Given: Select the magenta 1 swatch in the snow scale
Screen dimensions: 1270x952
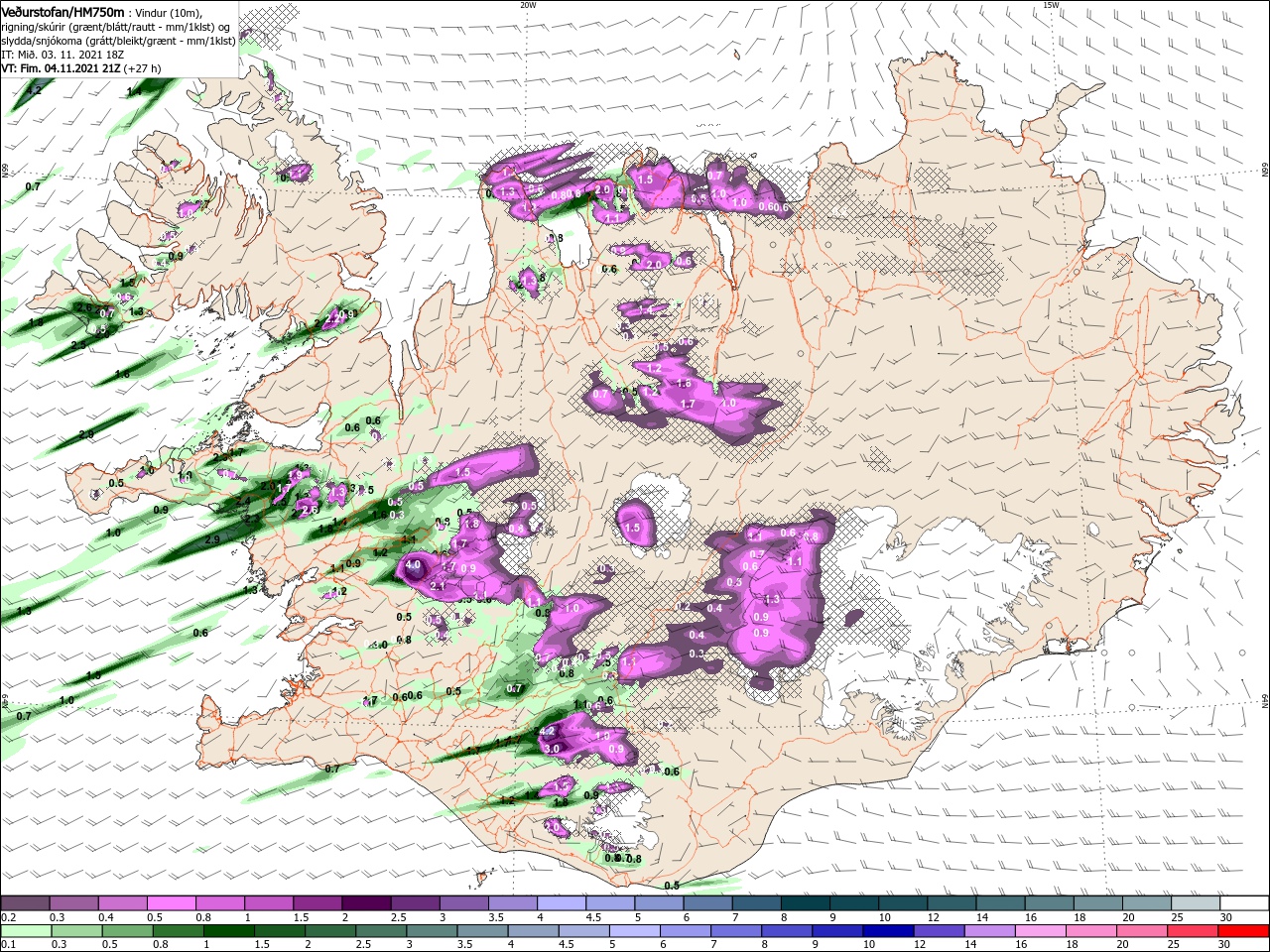Looking at the screenshot, I should [x=268, y=902].
